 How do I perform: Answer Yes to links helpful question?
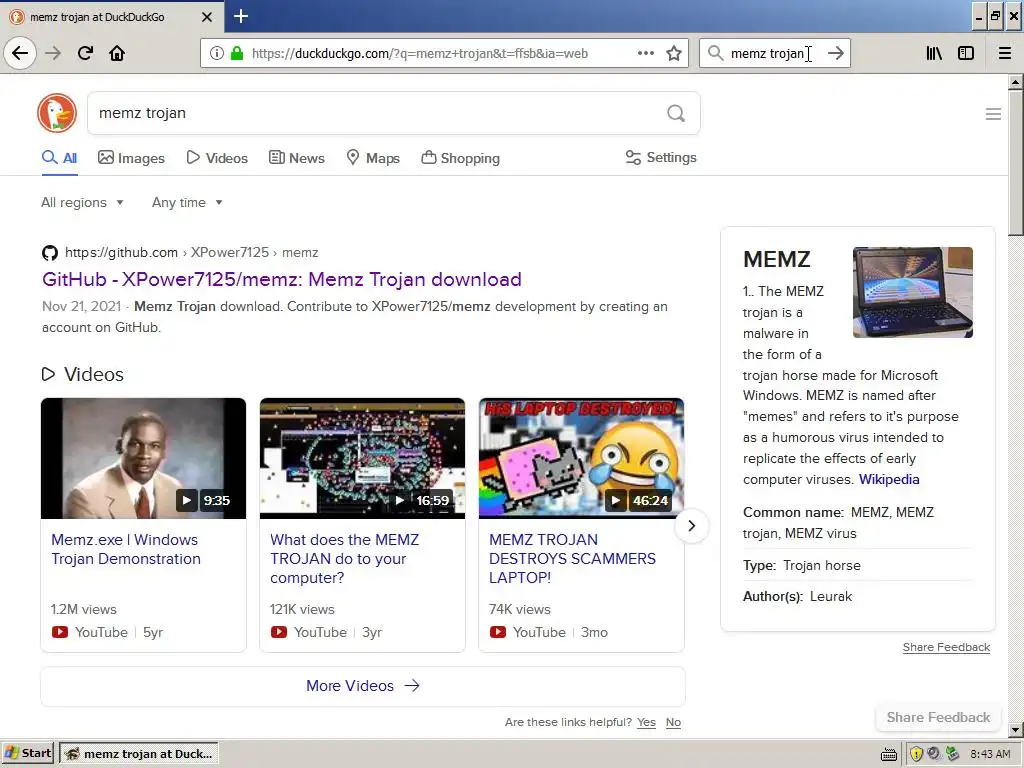coord(647,722)
